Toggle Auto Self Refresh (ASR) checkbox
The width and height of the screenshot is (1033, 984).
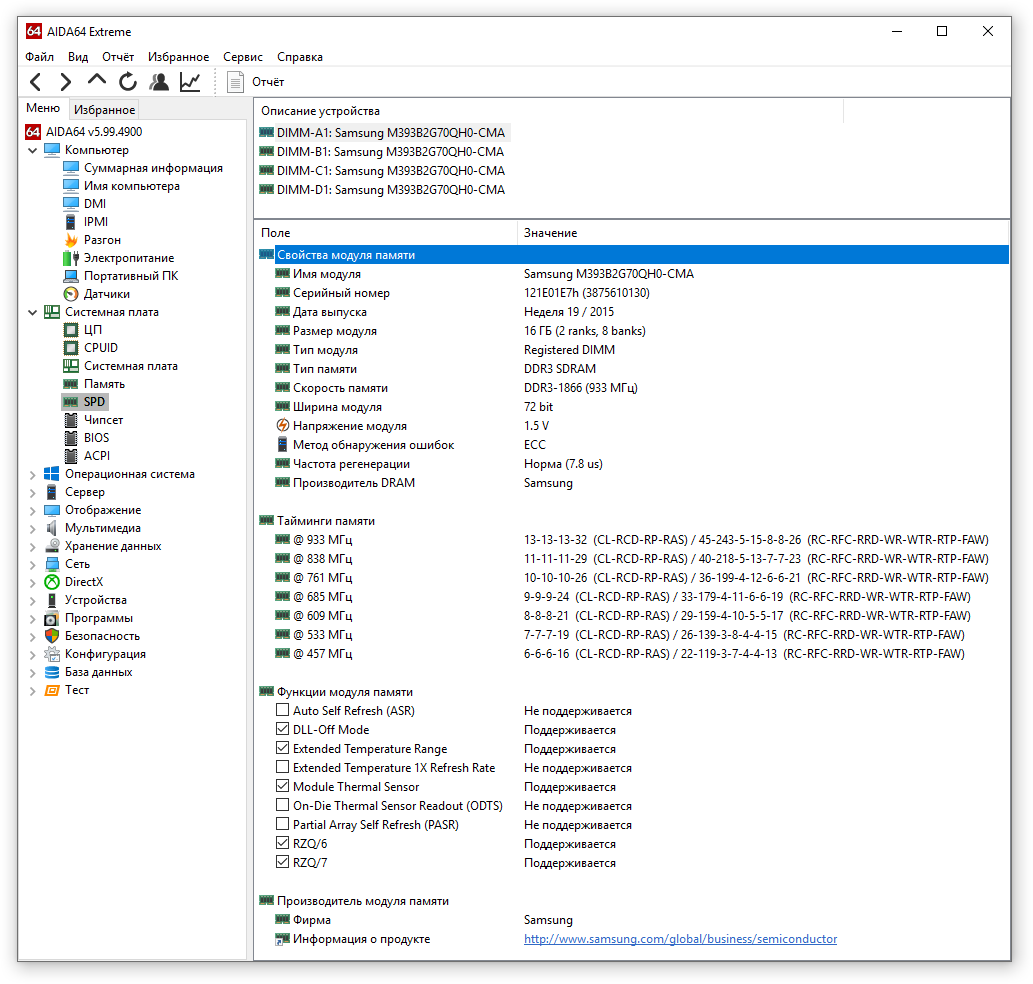pyautogui.click(x=282, y=710)
